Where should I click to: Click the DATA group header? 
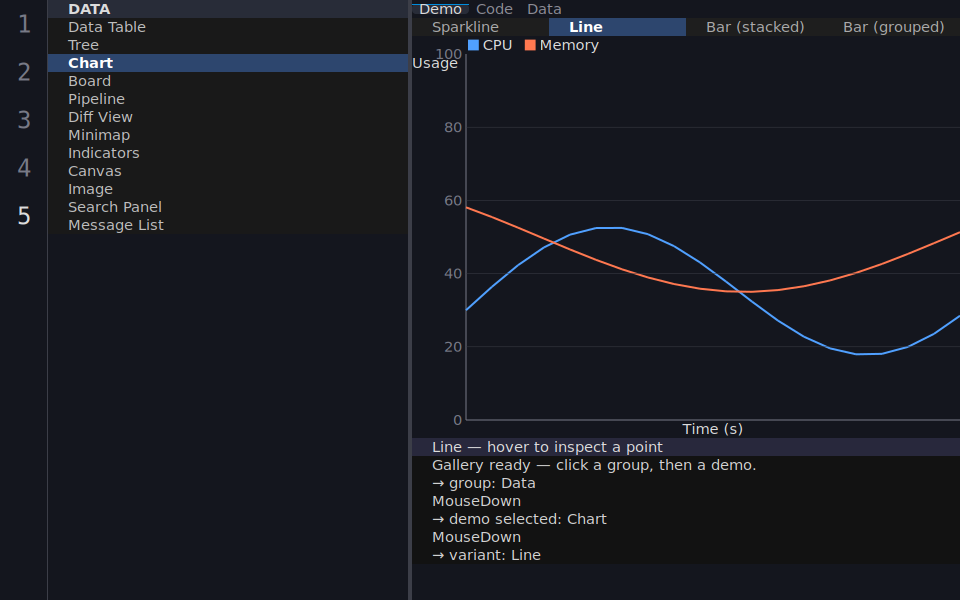(x=228, y=9)
